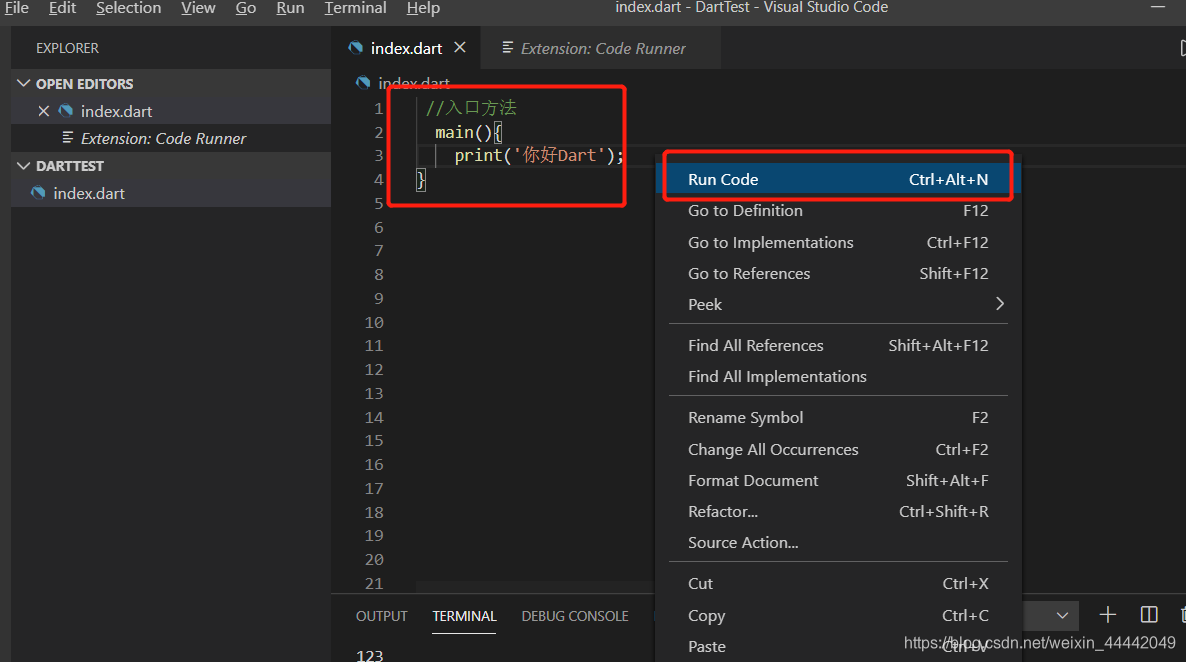Collapse the DARTTEST folder section
Image resolution: width=1186 pixels, height=662 pixels.
coord(23,166)
